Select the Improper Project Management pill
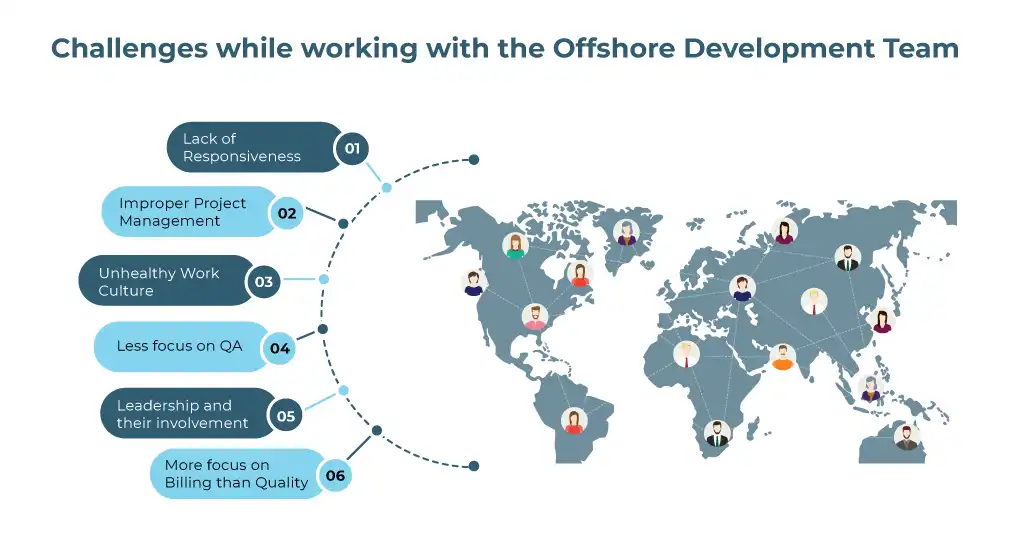This screenshot has height=536, width=1024. 183,212
